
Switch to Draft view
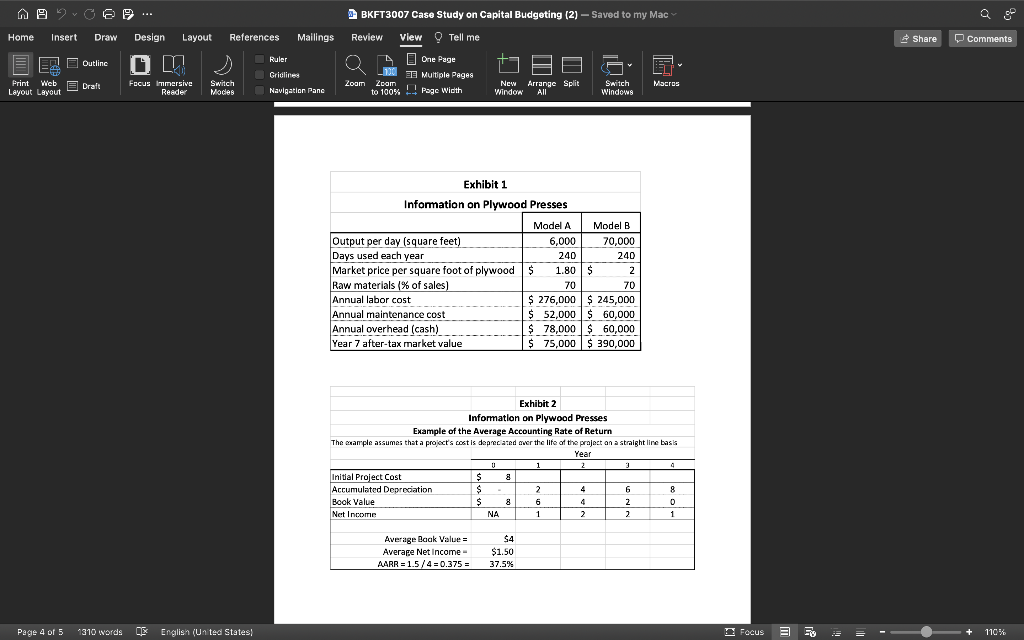coord(85,86)
